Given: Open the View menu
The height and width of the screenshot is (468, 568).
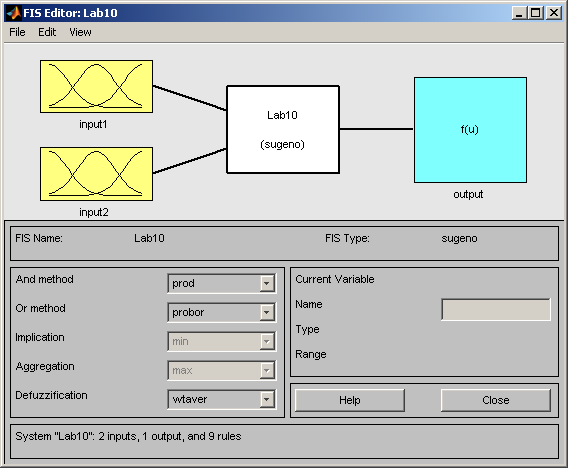Looking at the screenshot, I should (80, 32).
